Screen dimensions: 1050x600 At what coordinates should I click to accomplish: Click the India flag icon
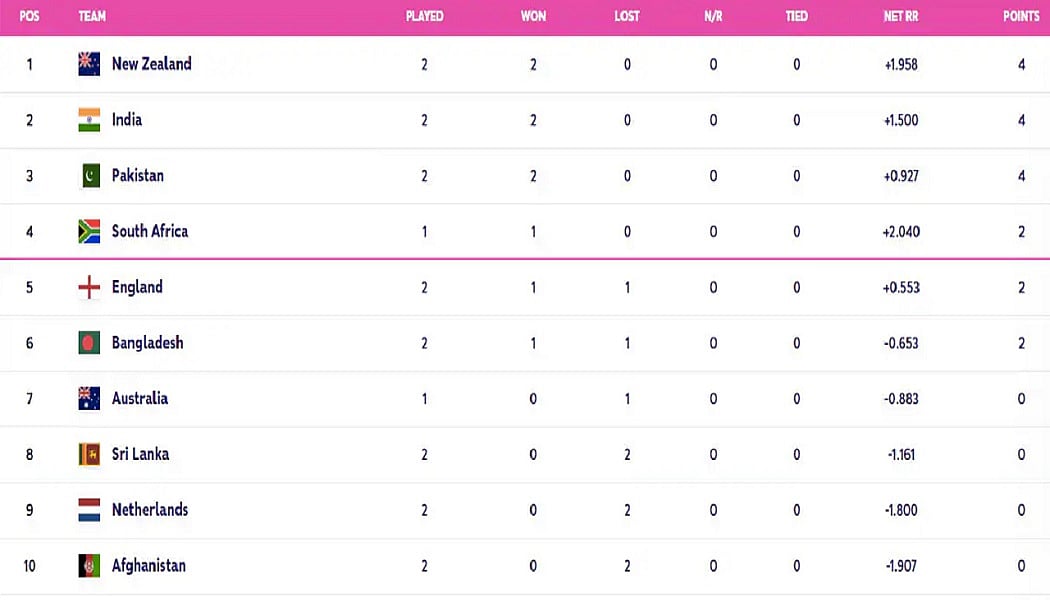coord(89,120)
